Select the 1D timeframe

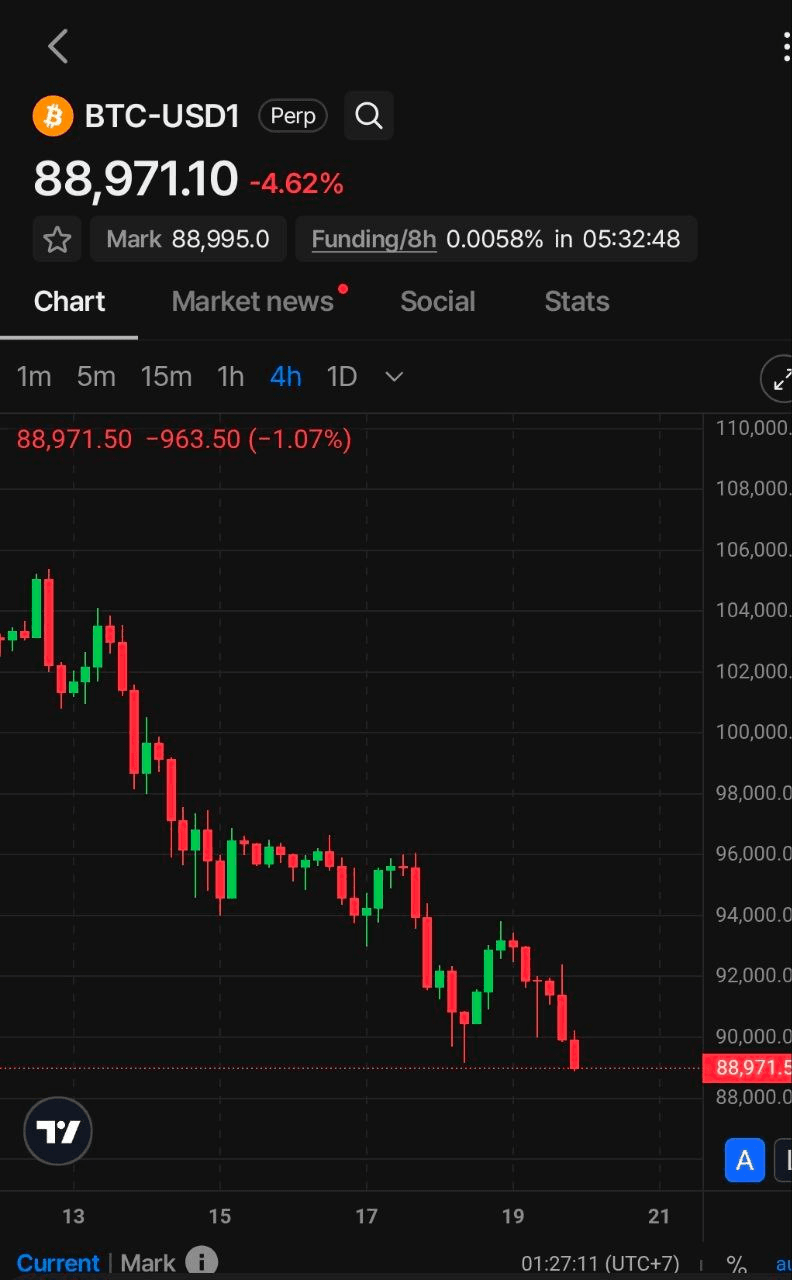pyautogui.click(x=342, y=377)
